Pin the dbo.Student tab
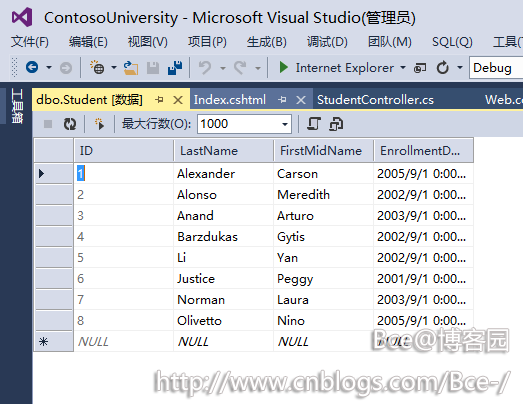This screenshot has height=404, width=523. click(159, 99)
